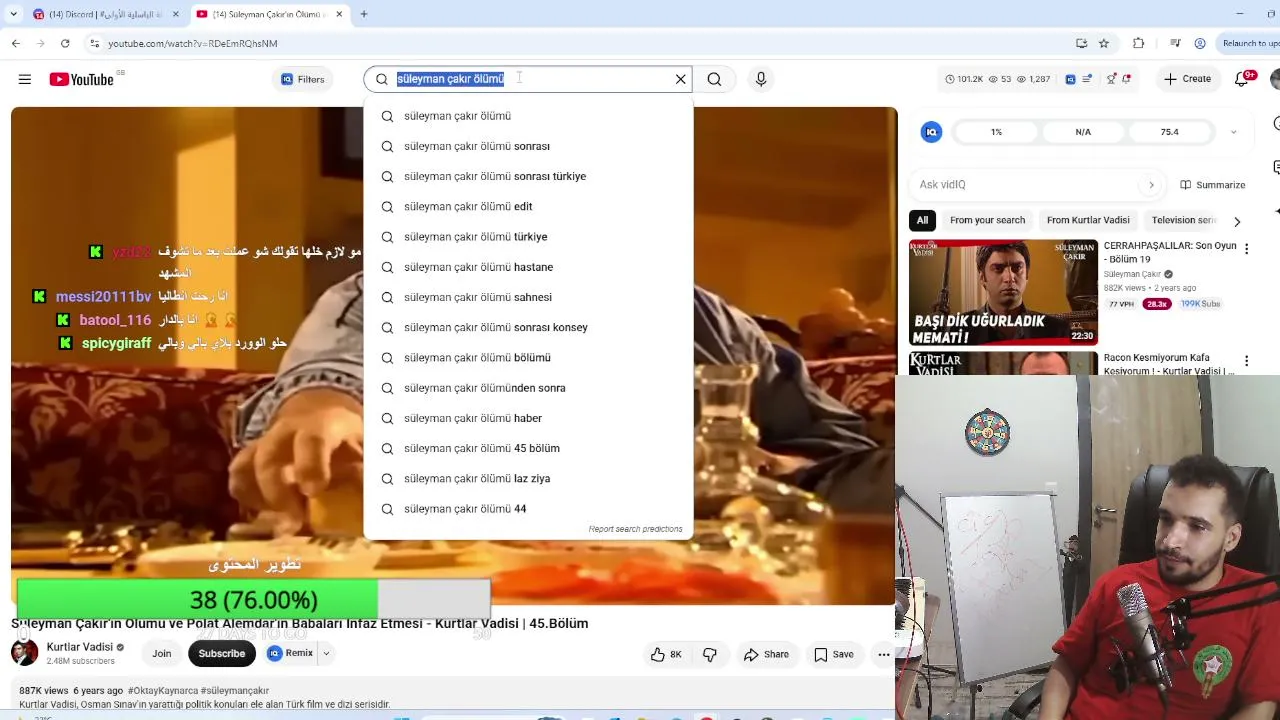Open the CERRAHPAŞALILAR video thumbnail
The image size is (1280, 720).
(x=1003, y=292)
